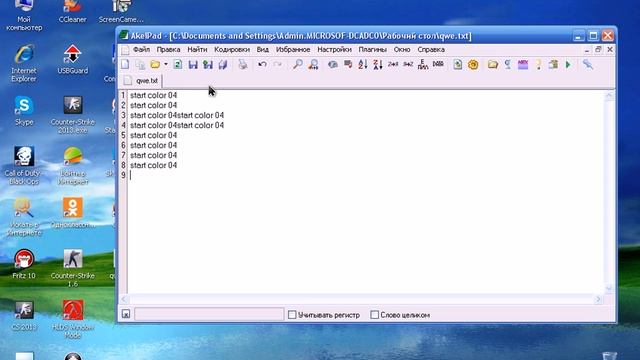This screenshot has width=640, height=360.
Task: Select the Skype desktop icon
Action: (x=24, y=111)
